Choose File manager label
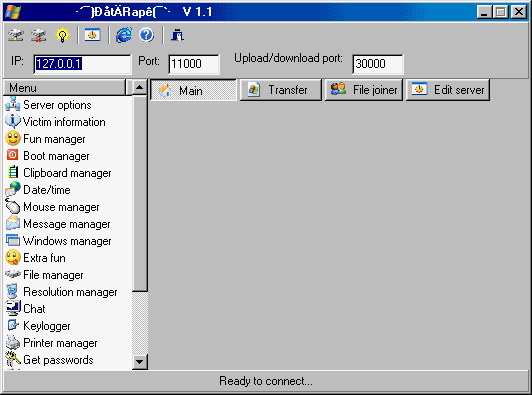 [x=53, y=275]
